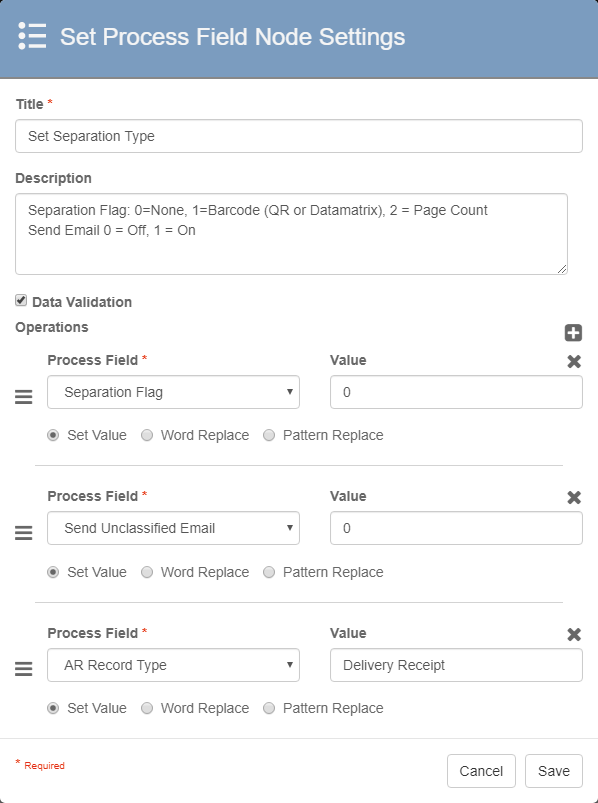
Task: Click the Description text area resize grip
Action: (562, 269)
